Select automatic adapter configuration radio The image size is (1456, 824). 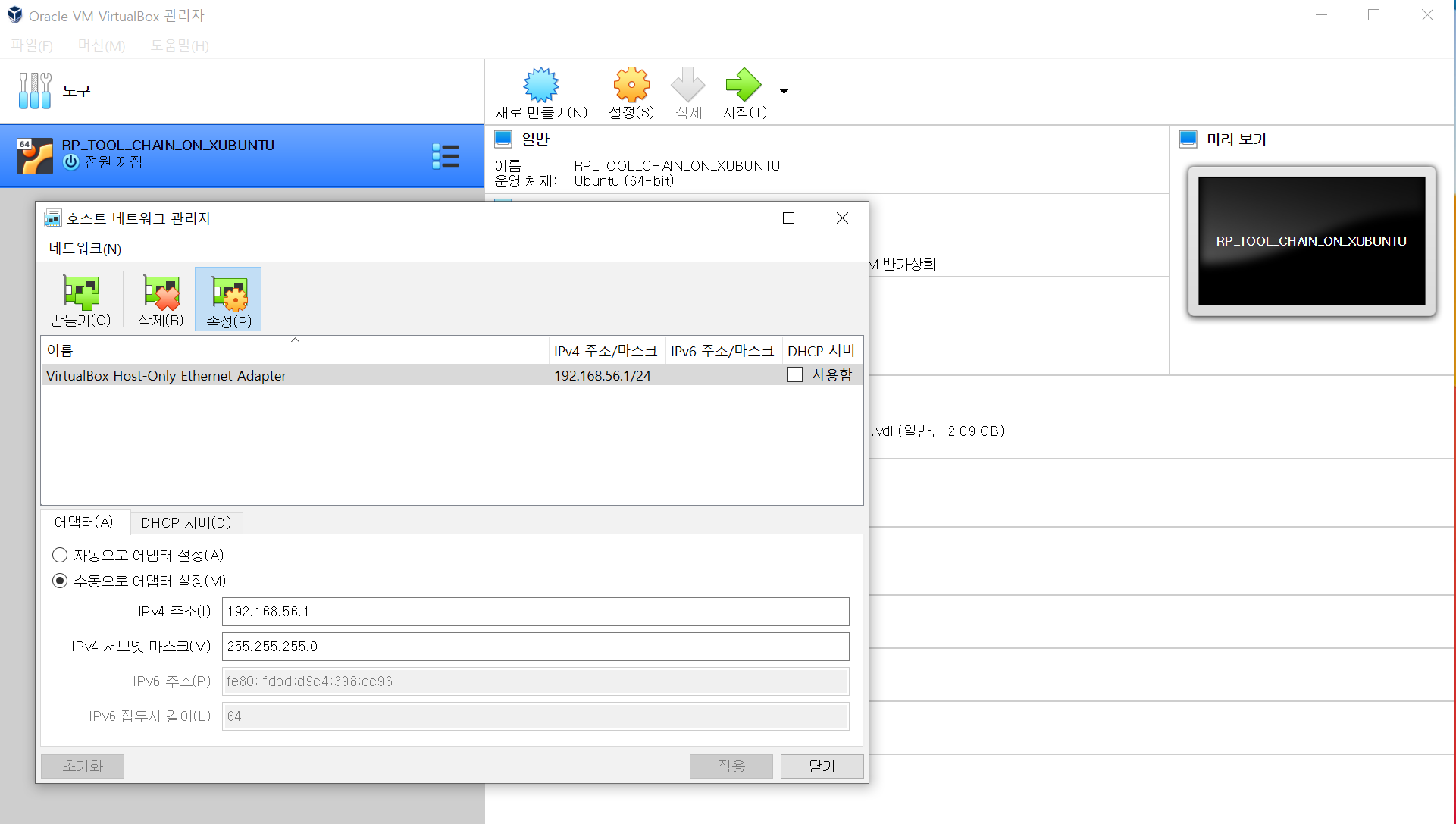point(60,555)
